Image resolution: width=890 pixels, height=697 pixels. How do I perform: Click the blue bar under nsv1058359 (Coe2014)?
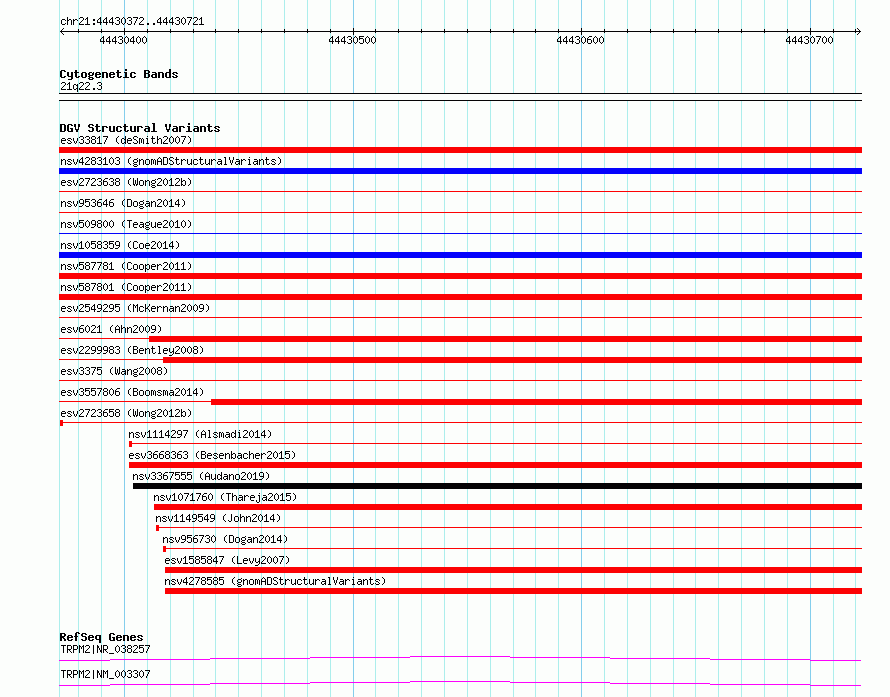point(460,255)
